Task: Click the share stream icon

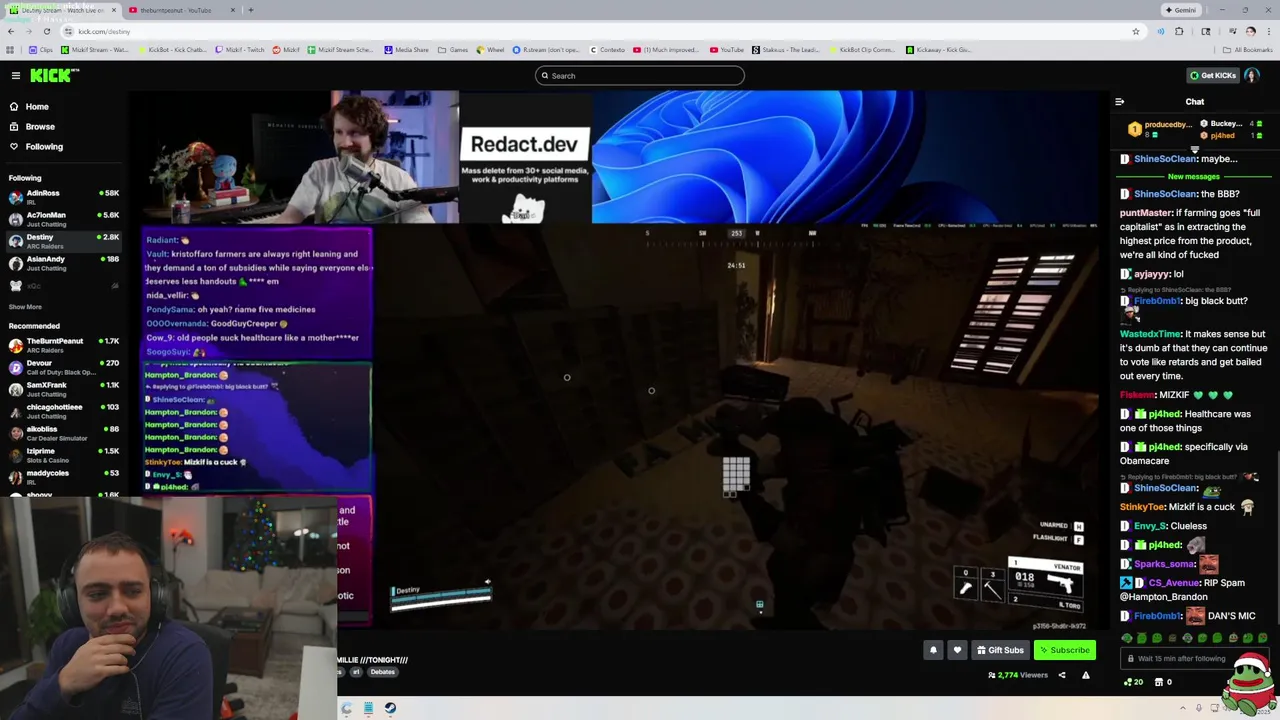Action: pos(1062,675)
